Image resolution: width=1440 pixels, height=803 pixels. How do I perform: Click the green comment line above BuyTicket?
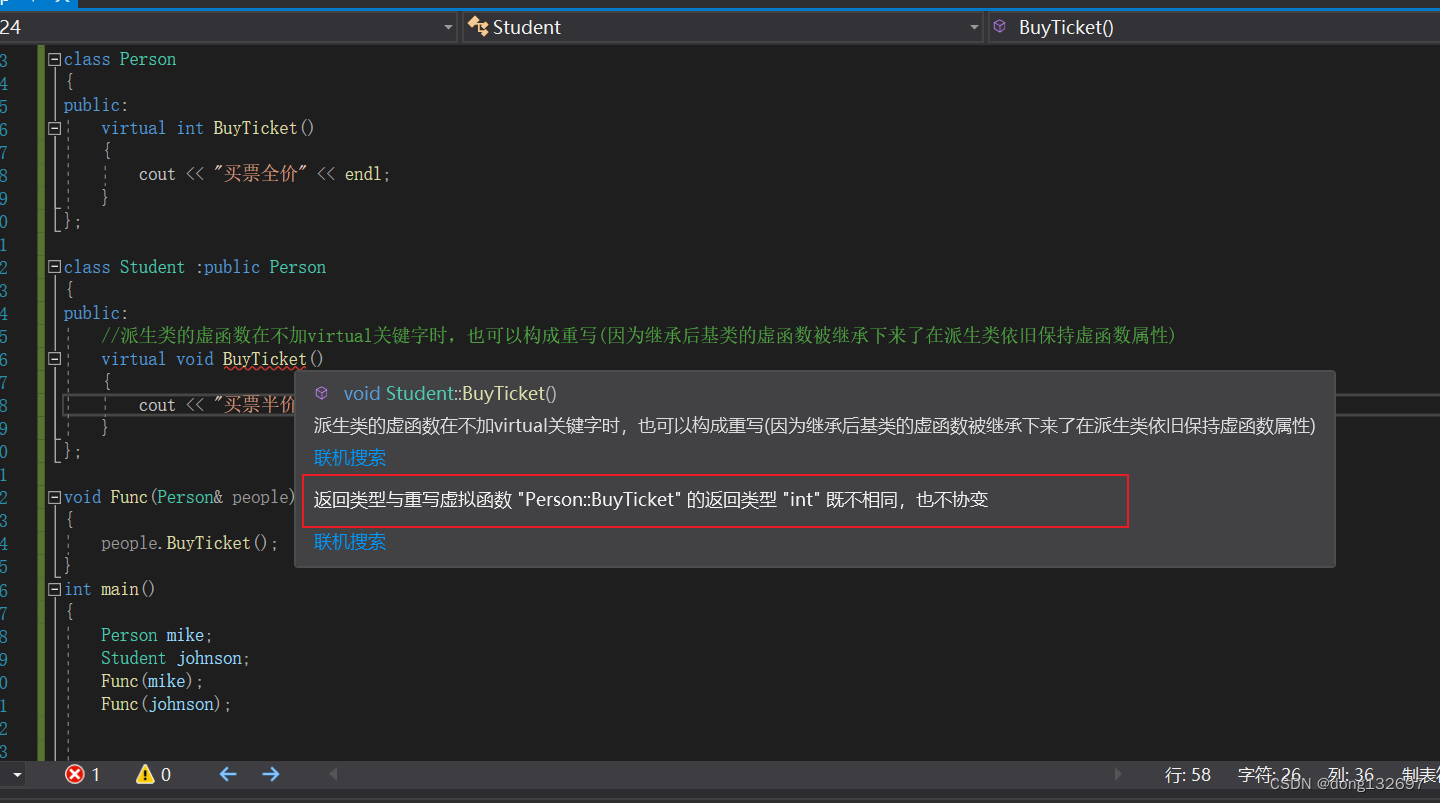[639, 336]
